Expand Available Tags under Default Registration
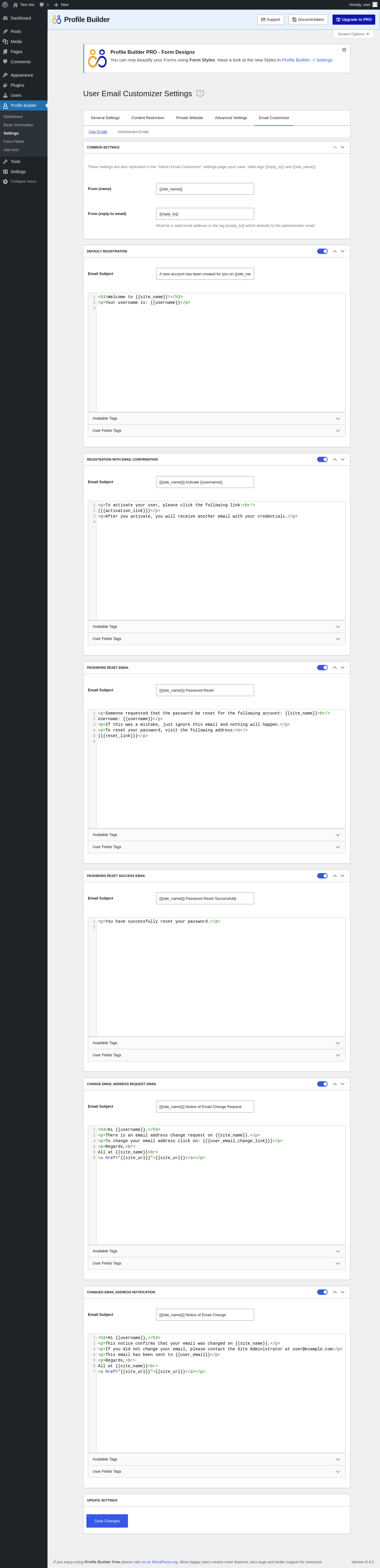The image size is (380, 1568). [x=216, y=419]
